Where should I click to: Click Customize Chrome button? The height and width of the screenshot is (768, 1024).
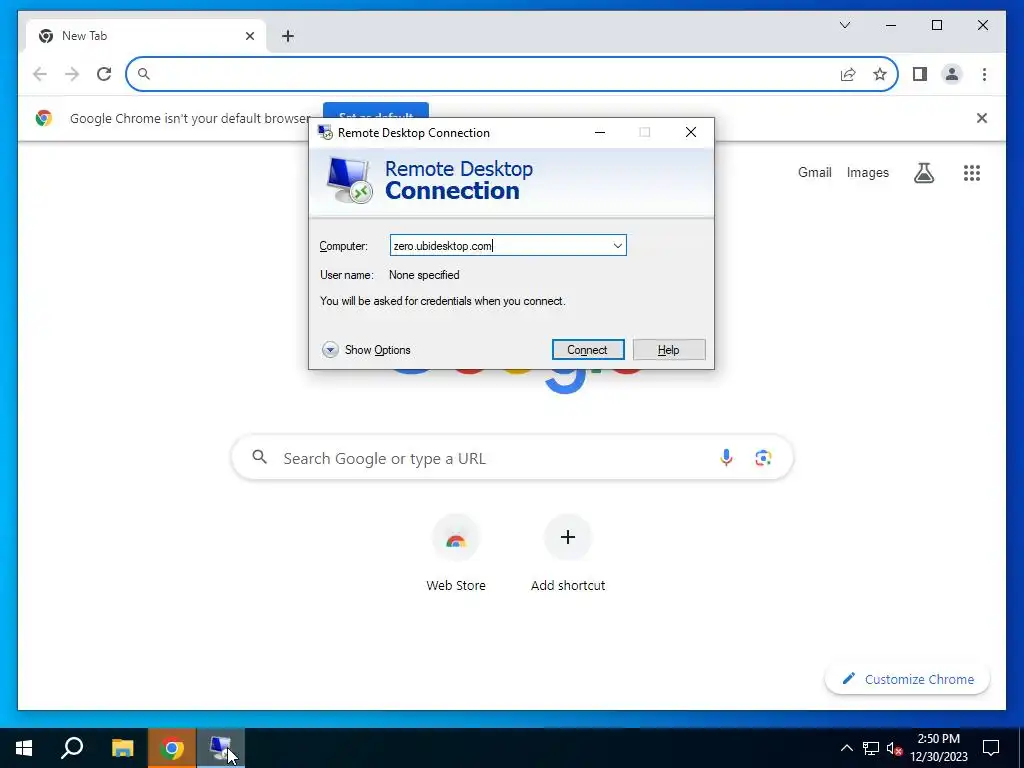[907, 679]
